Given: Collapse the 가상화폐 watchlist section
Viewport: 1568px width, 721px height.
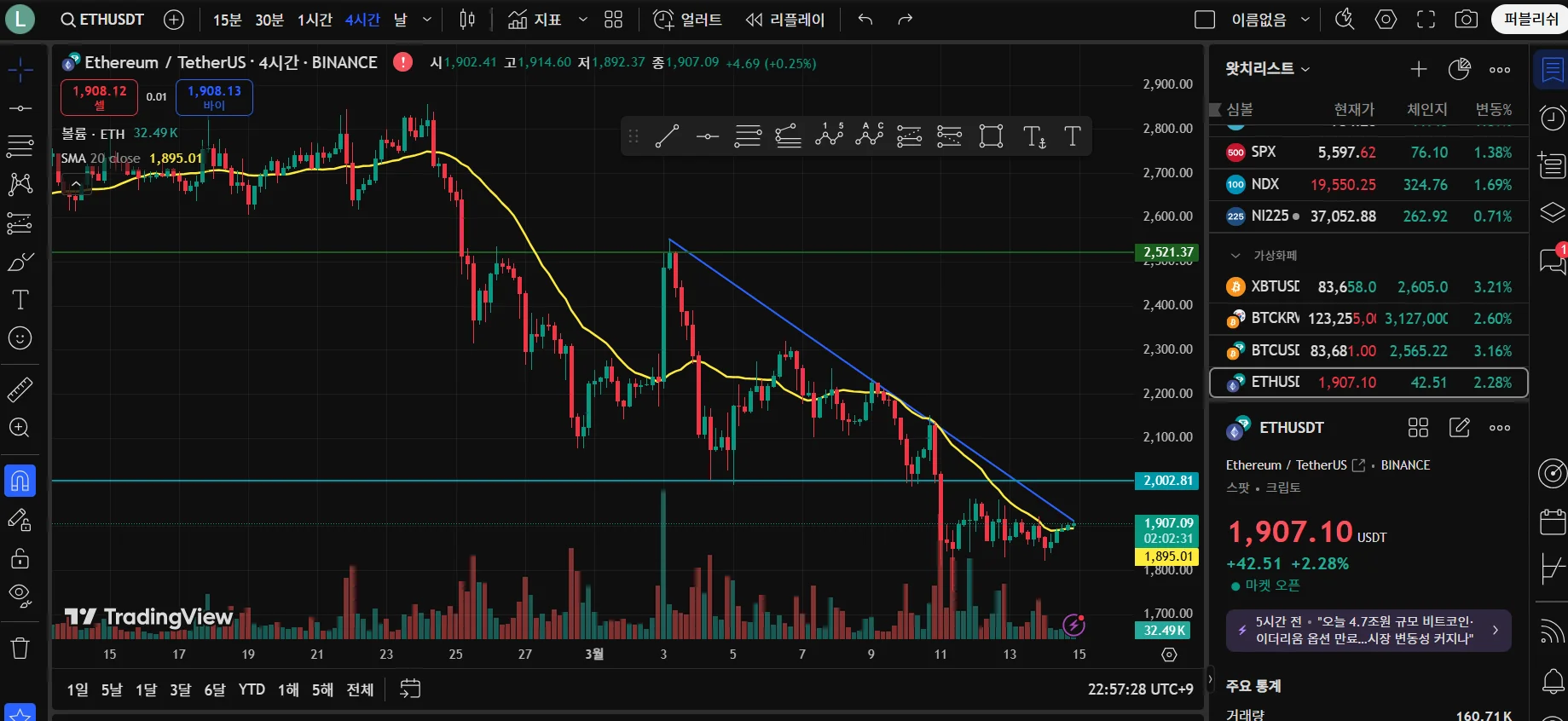Looking at the screenshot, I should [x=1235, y=256].
